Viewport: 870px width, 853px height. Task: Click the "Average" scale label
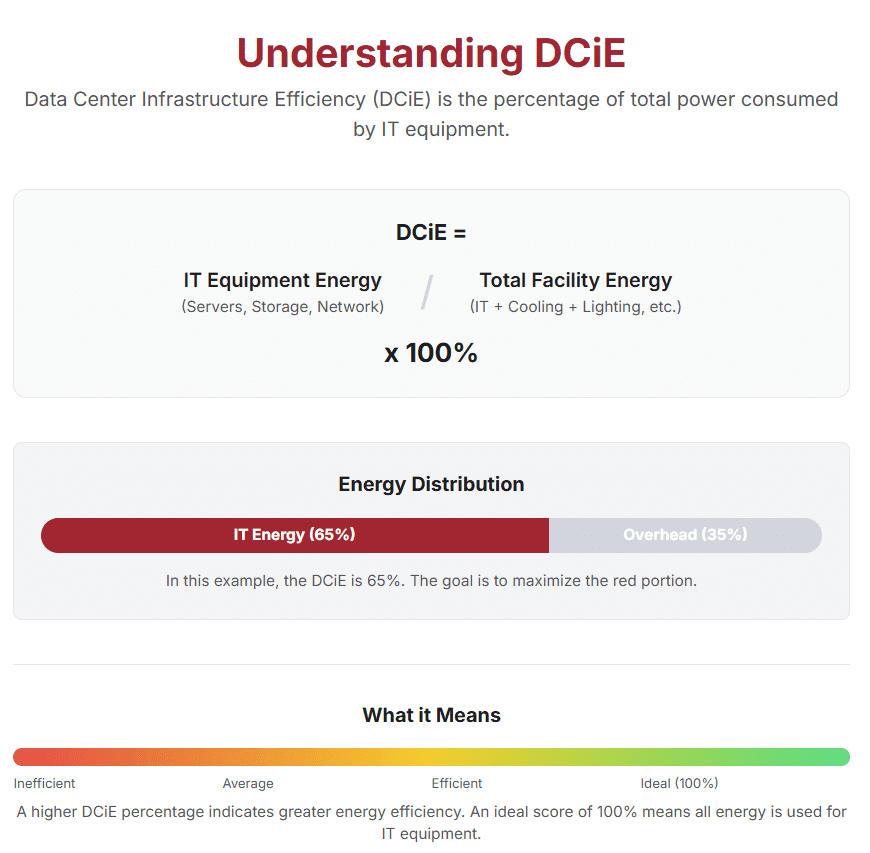[248, 783]
